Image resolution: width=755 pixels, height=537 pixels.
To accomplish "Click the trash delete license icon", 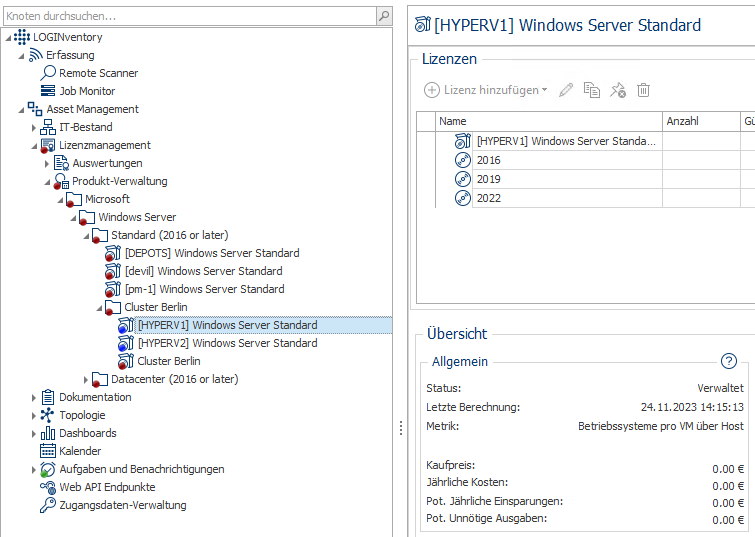I will point(644,90).
